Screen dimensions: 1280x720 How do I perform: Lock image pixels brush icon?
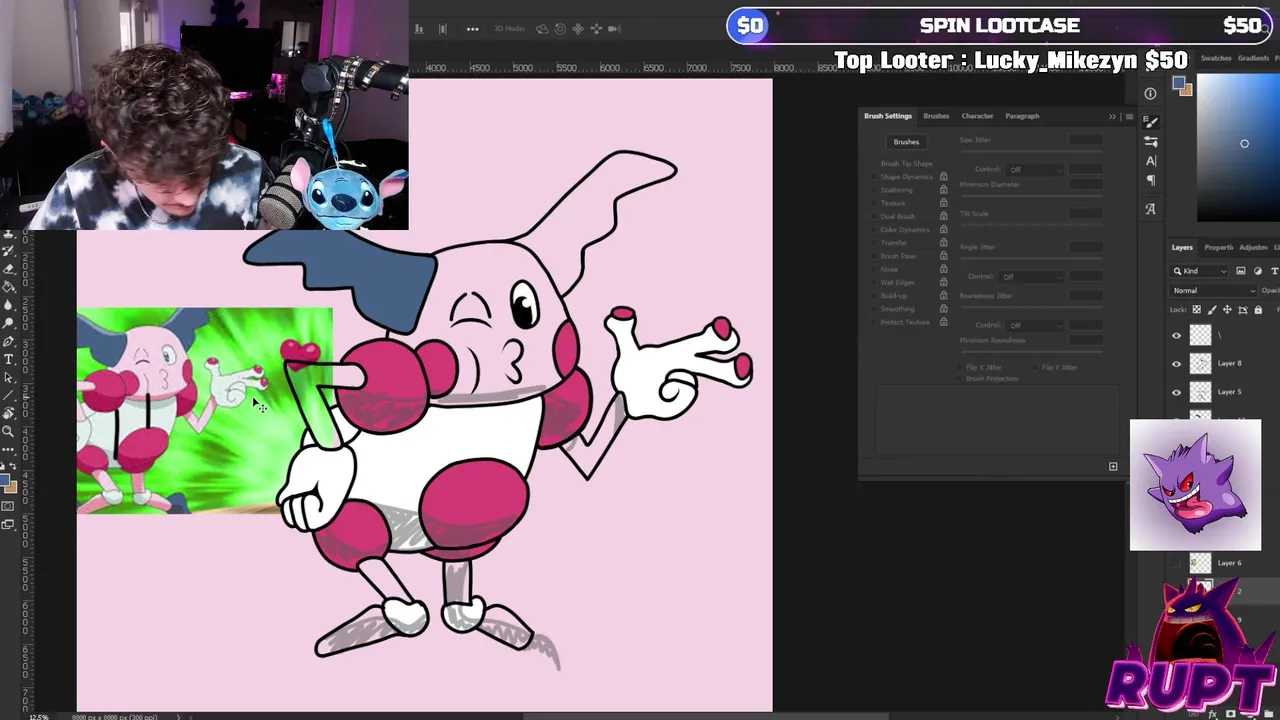point(1212,310)
